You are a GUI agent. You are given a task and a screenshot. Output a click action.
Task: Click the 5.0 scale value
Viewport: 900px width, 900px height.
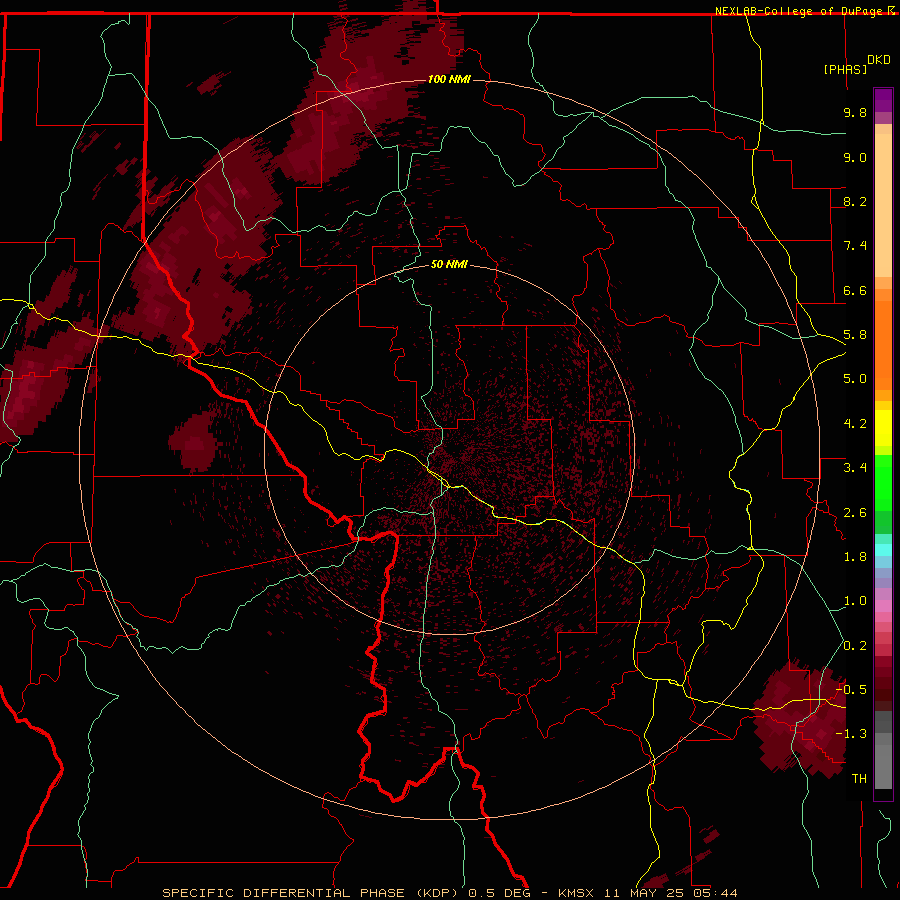coord(855,379)
